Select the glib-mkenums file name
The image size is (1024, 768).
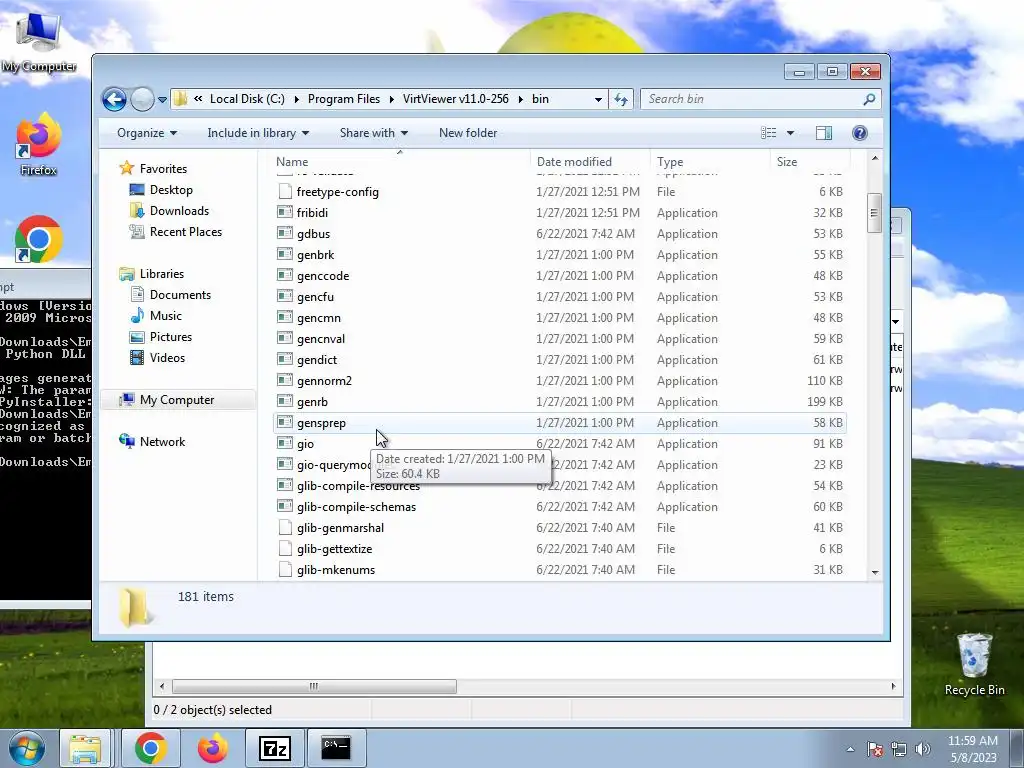tap(336, 569)
